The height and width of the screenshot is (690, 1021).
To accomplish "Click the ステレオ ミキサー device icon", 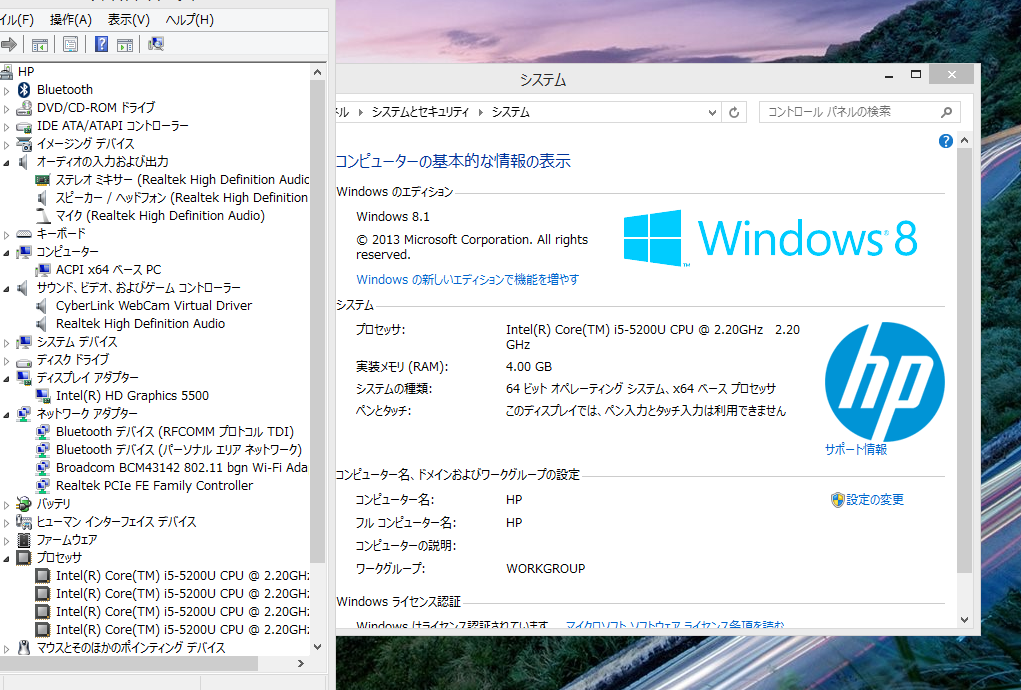I will [42, 180].
